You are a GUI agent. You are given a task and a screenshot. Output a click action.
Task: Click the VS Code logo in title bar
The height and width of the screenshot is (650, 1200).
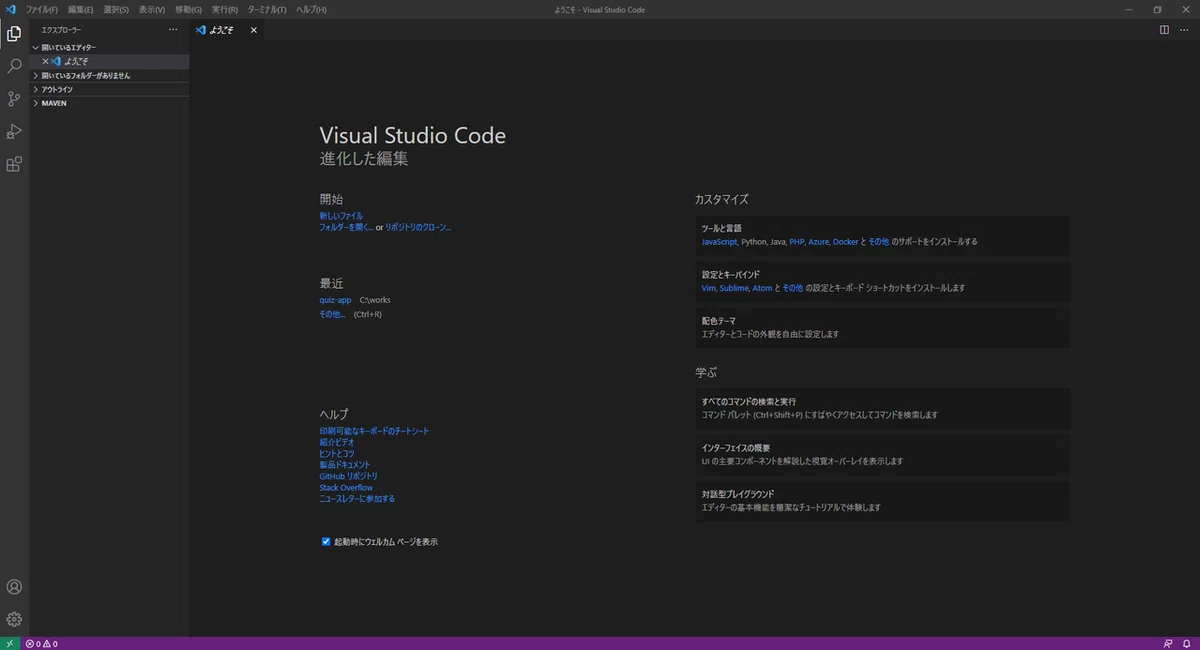click(x=10, y=9)
